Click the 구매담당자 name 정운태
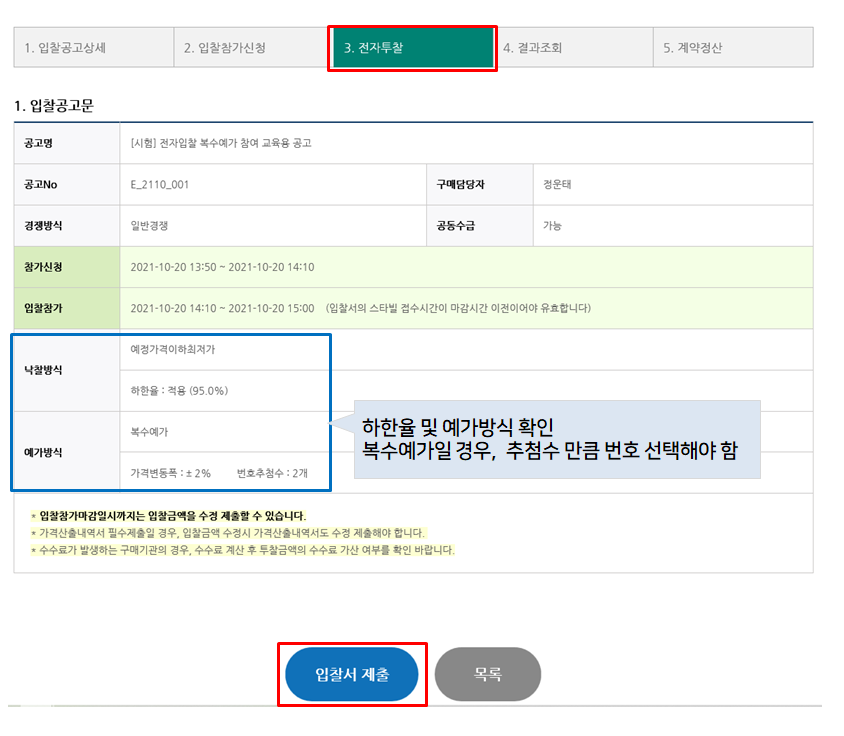Viewport: 844px width, 736px height. (x=556, y=185)
